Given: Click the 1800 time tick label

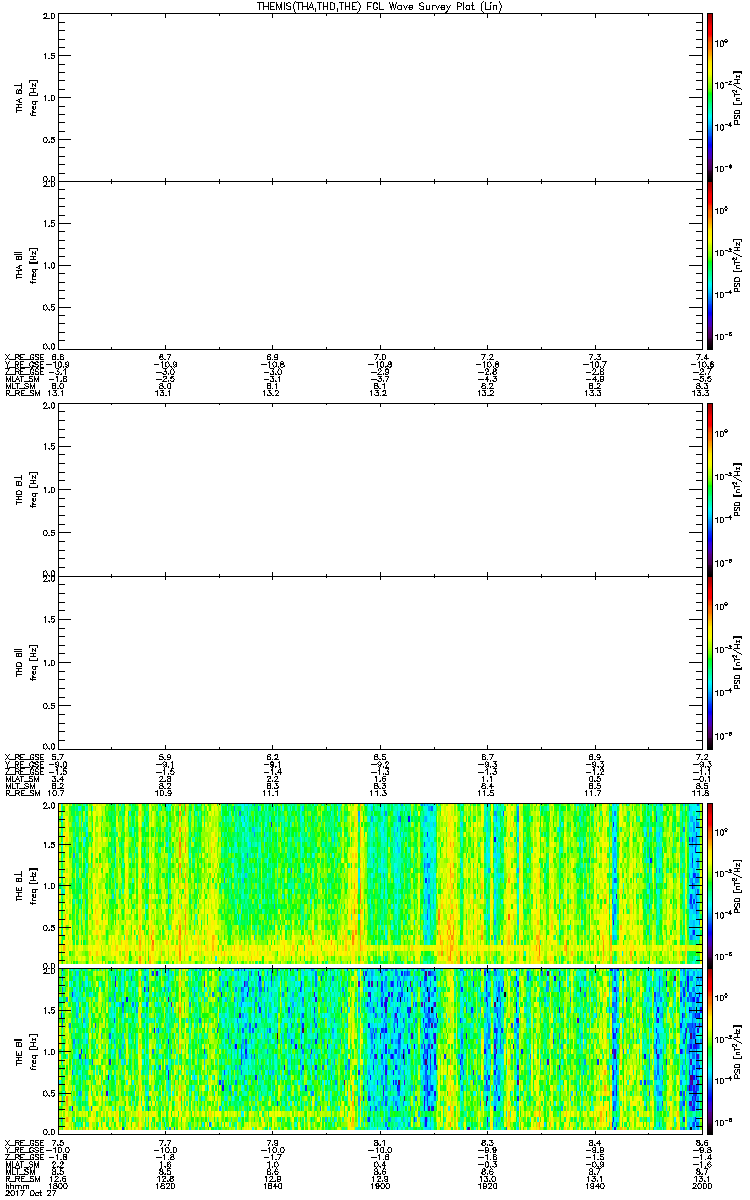Looking at the screenshot, I should [60, 1186].
